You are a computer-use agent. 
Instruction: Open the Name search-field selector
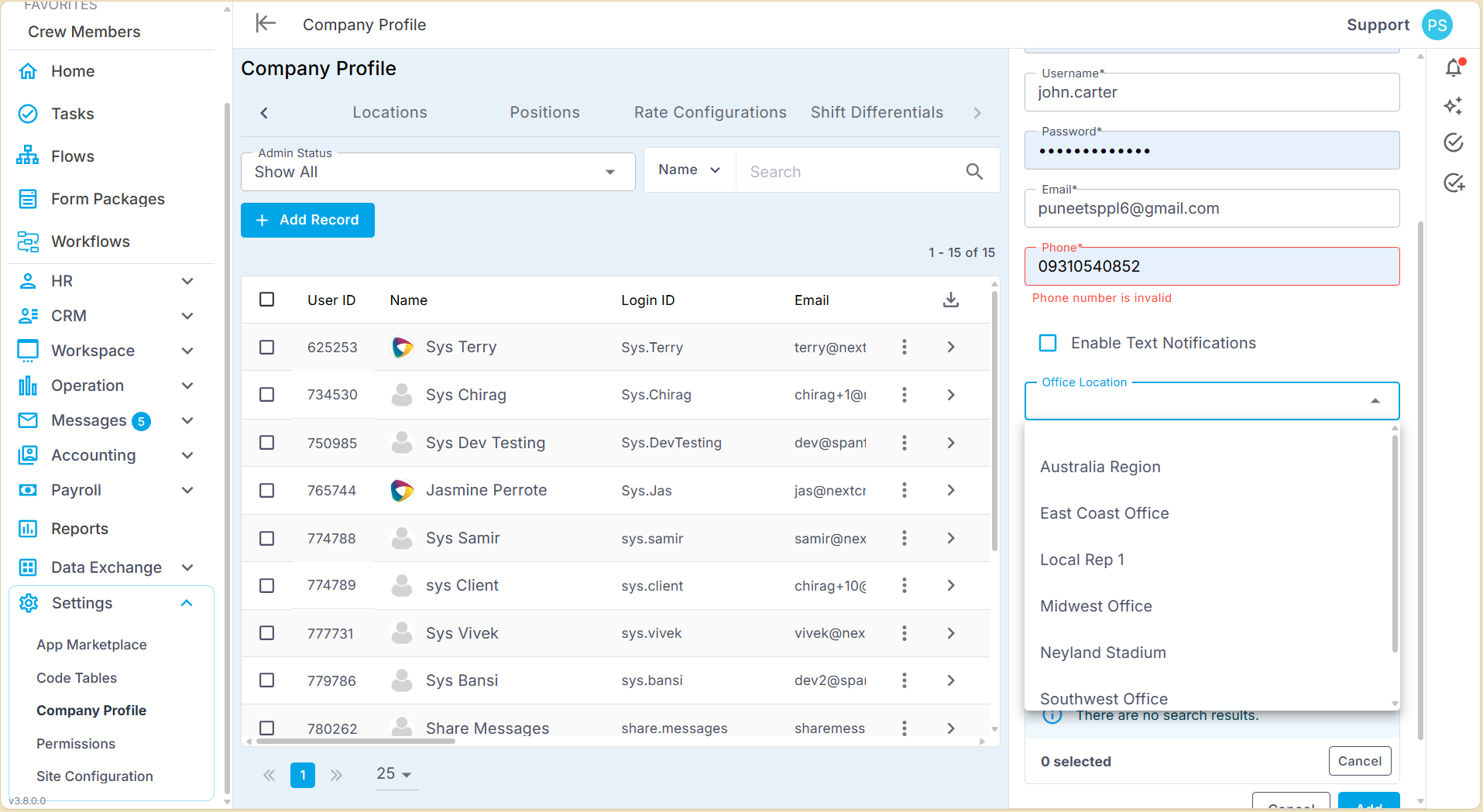pyautogui.click(x=689, y=170)
